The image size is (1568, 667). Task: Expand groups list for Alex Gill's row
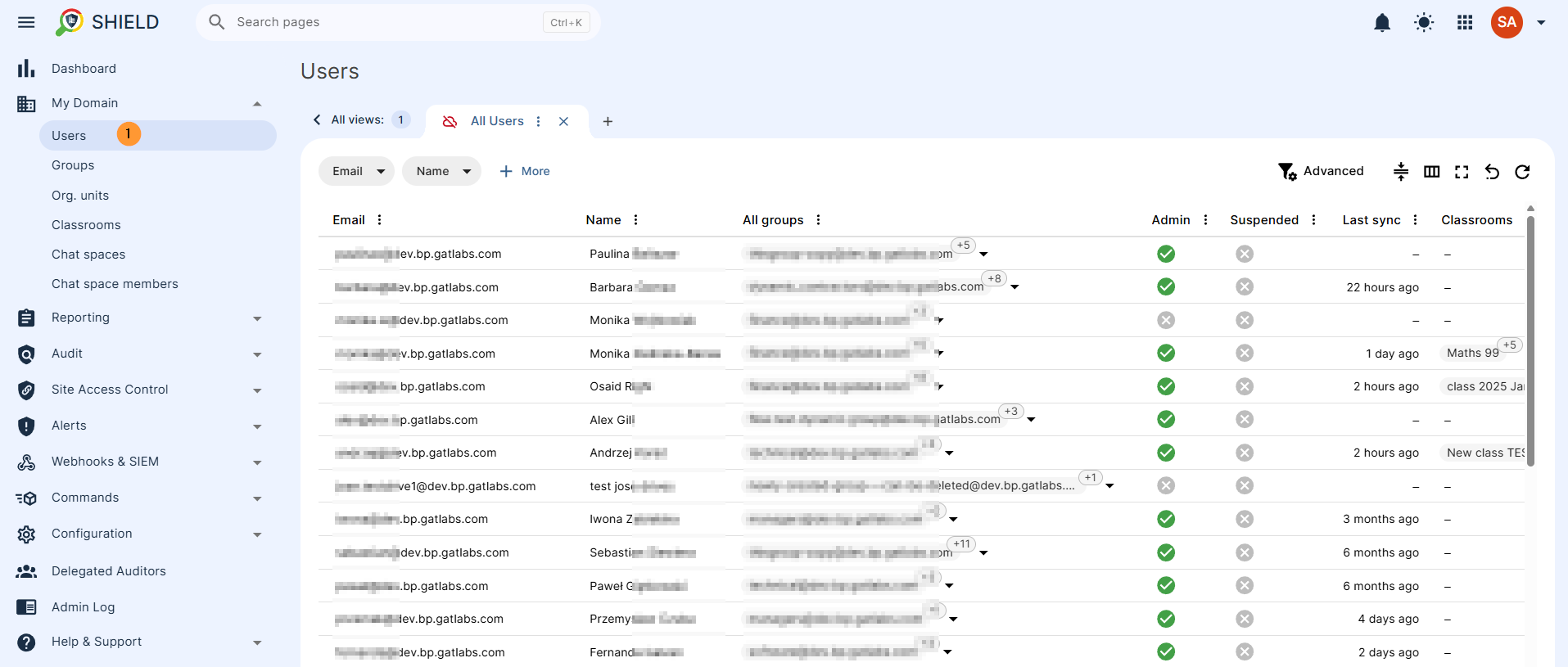pos(1031,420)
